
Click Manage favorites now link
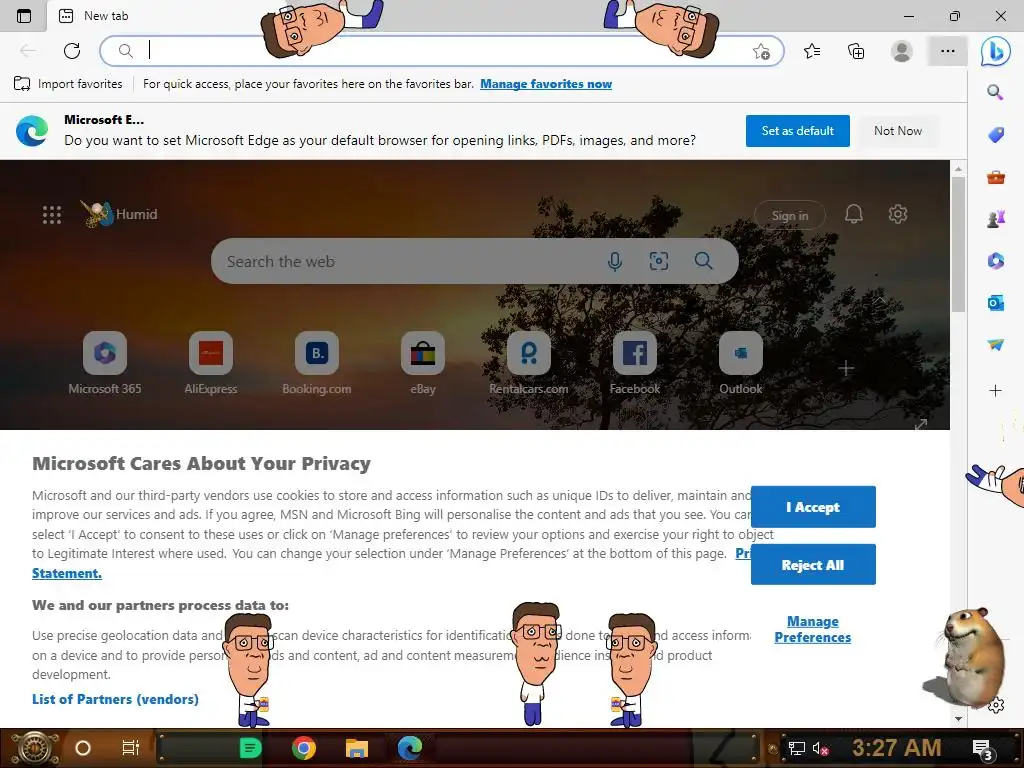546,84
